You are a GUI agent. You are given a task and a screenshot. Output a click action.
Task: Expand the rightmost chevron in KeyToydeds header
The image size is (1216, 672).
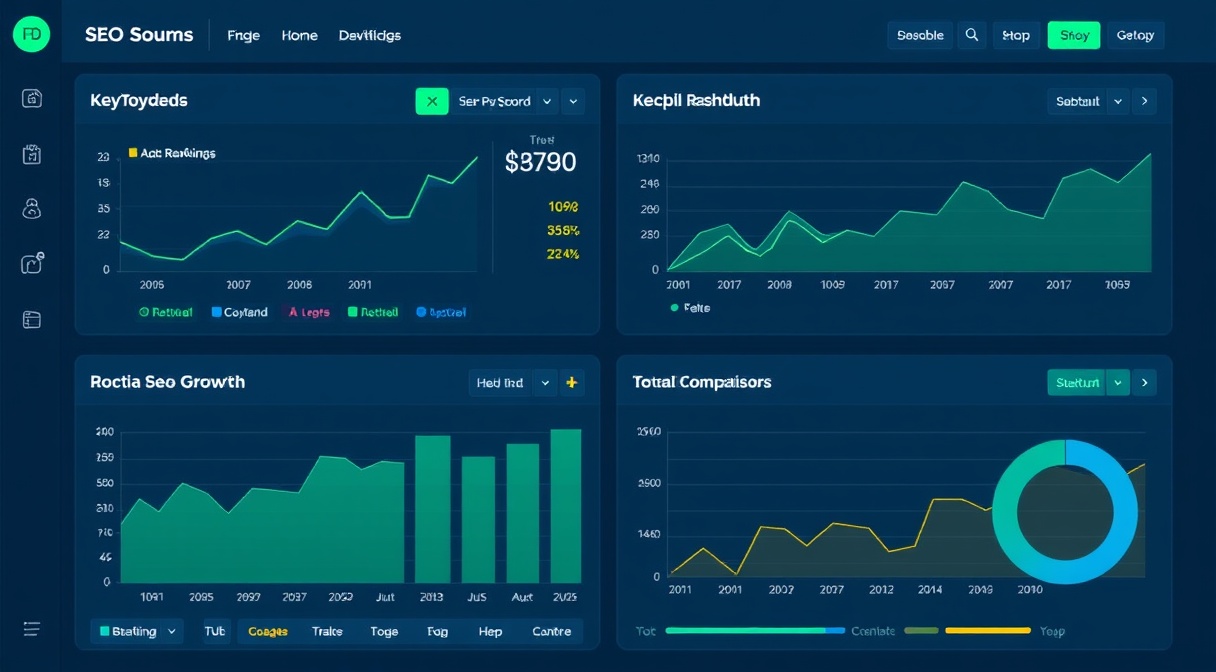coord(572,101)
